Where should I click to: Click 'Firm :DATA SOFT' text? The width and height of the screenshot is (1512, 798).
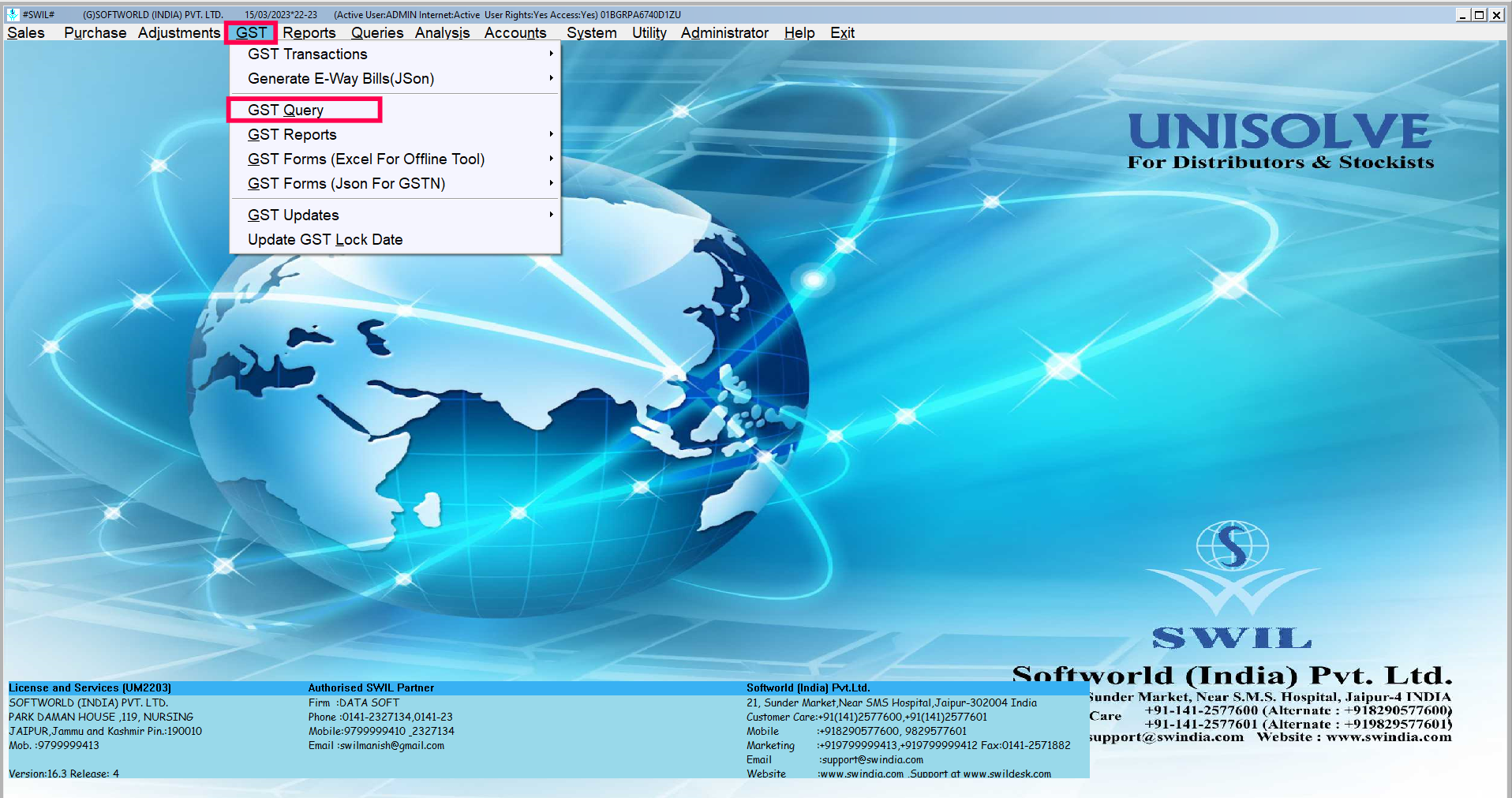(x=354, y=702)
